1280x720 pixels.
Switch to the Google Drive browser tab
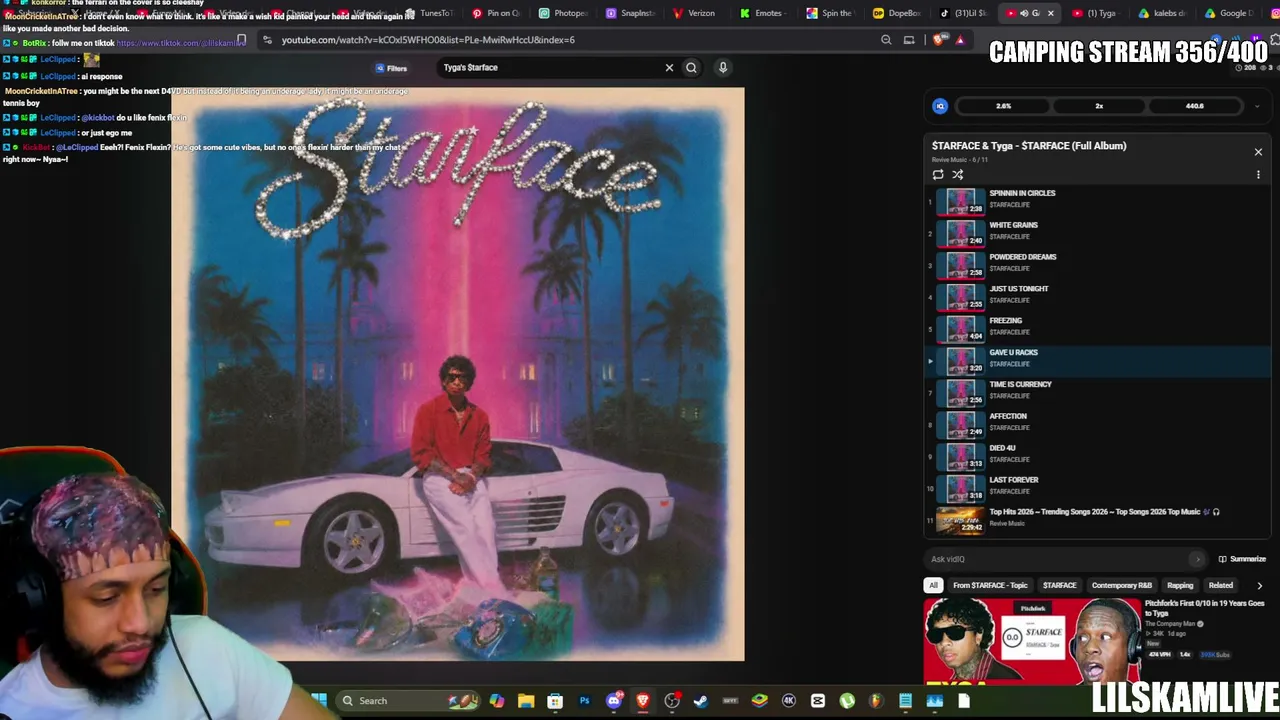[x=1230, y=13]
